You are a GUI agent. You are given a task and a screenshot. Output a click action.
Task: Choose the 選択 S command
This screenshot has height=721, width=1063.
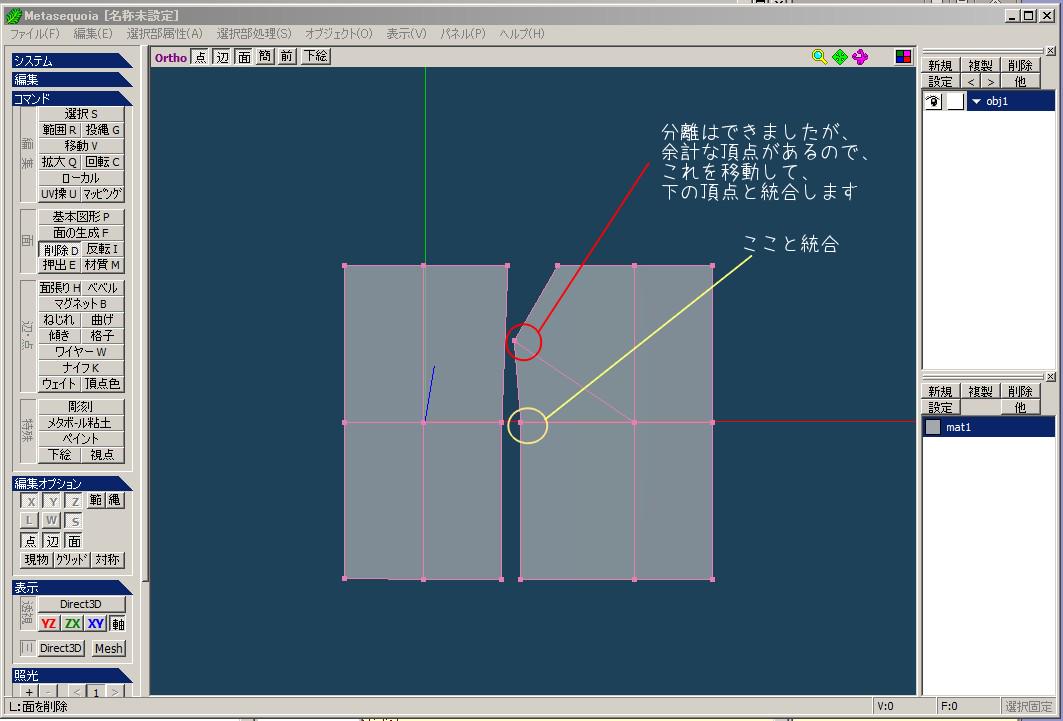coord(81,113)
